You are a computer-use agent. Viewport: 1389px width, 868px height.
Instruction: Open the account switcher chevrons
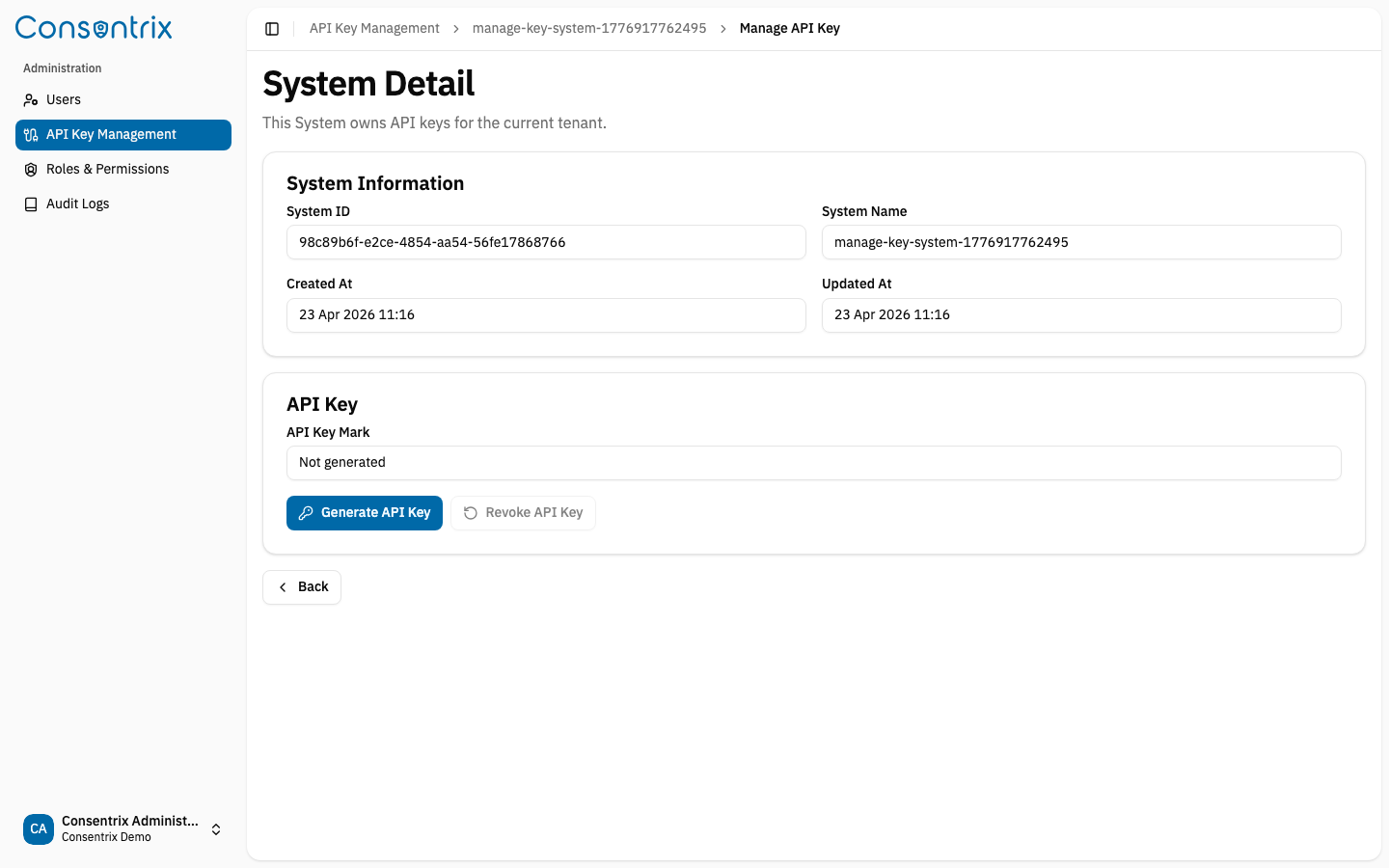(x=216, y=829)
